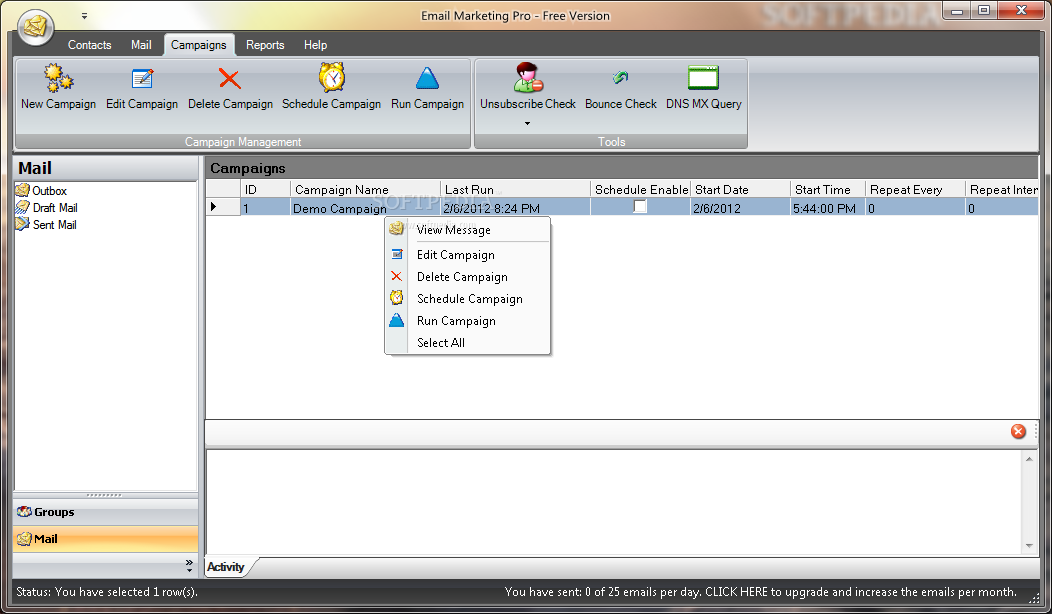Minimize the Email Marketing Pro window
1052x614 pixels.
[957, 10]
